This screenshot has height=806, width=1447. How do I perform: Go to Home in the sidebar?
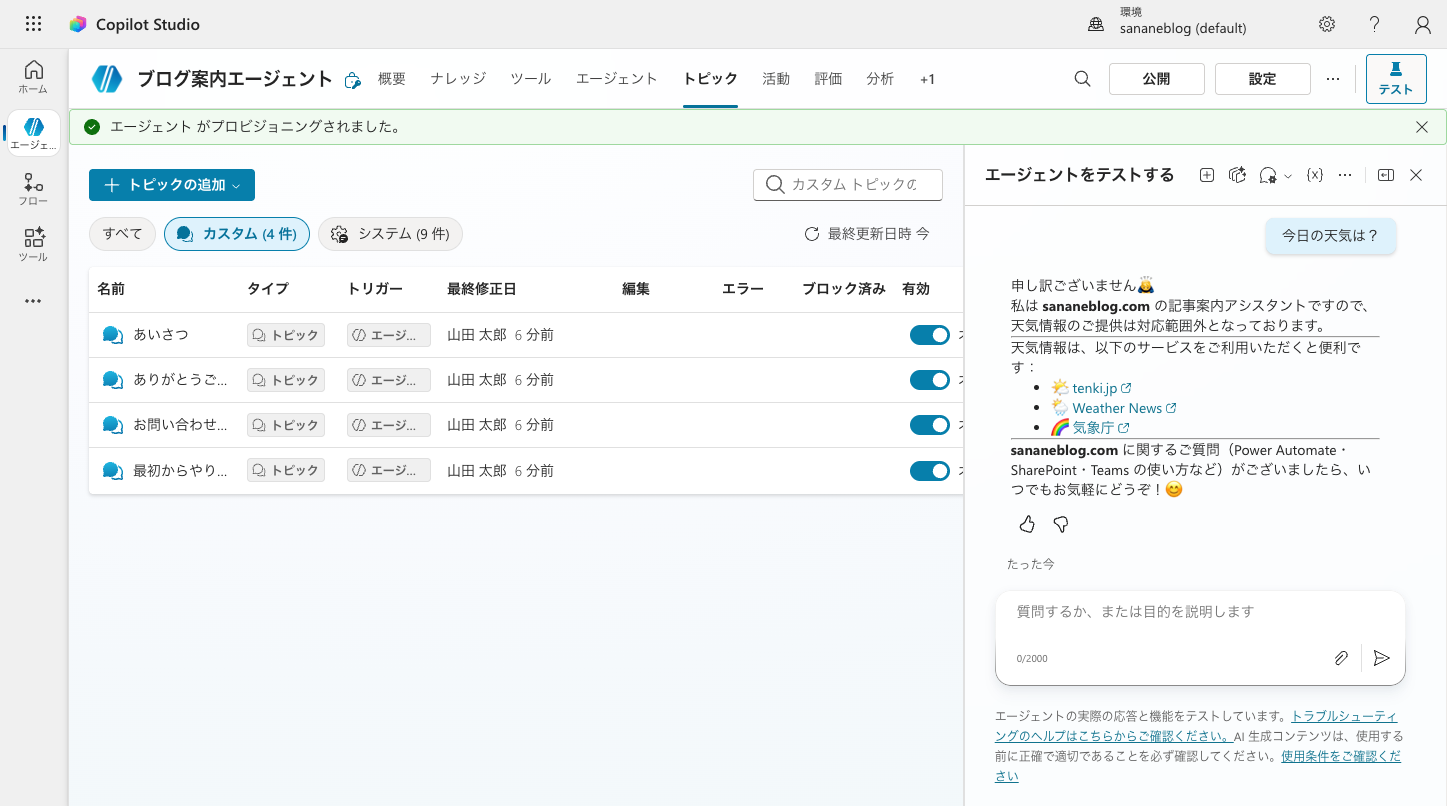pos(33,77)
